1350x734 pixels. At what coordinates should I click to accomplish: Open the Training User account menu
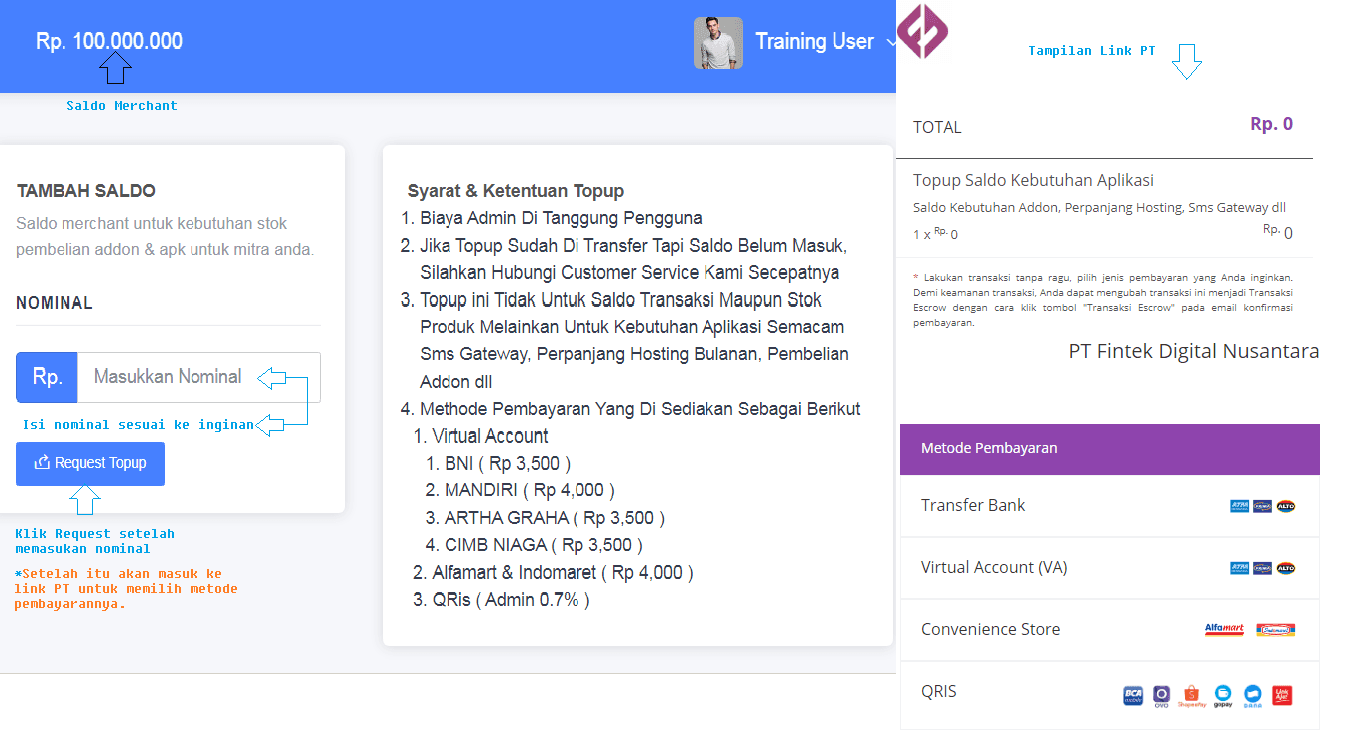tap(814, 42)
